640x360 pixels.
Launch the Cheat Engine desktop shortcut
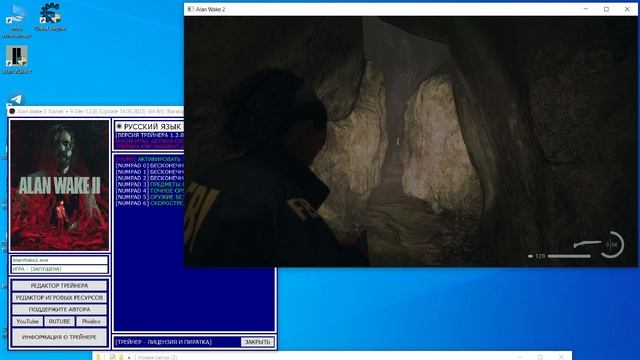(50, 17)
